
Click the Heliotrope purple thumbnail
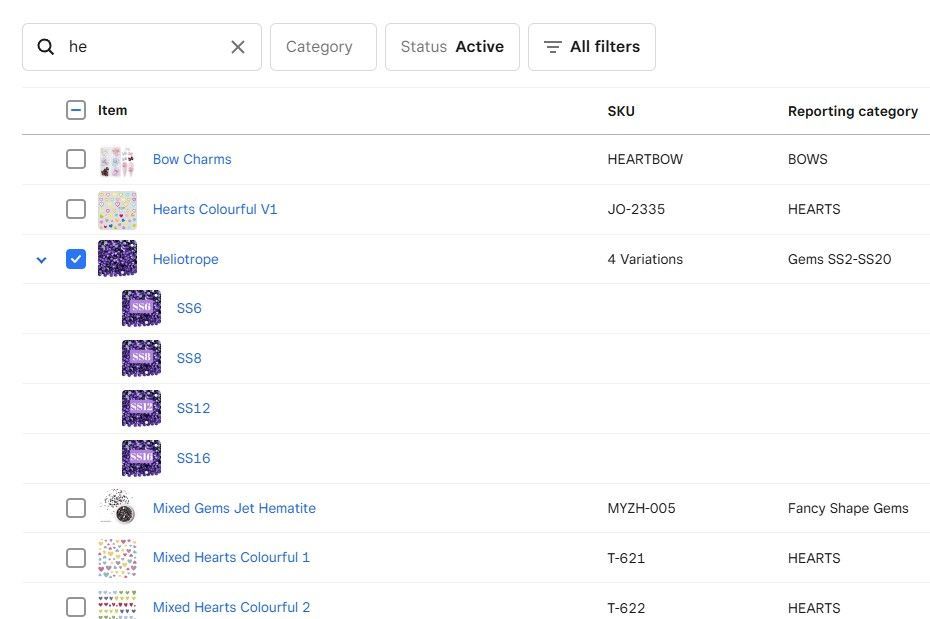point(117,259)
